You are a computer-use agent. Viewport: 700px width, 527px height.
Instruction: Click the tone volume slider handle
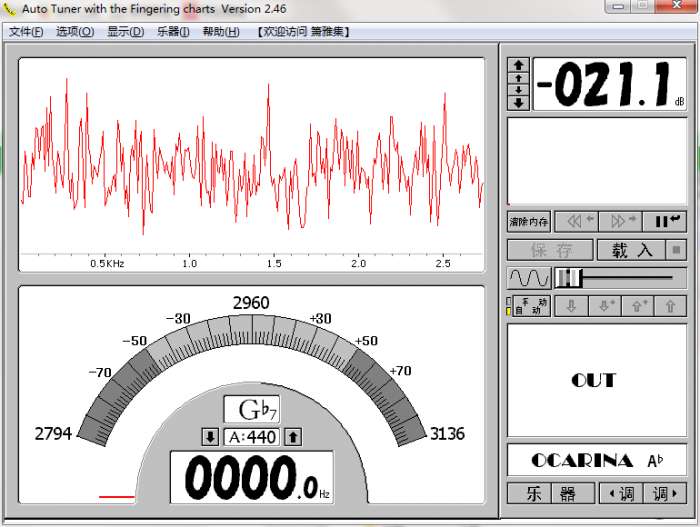pyautogui.click(x=567, y=278)
